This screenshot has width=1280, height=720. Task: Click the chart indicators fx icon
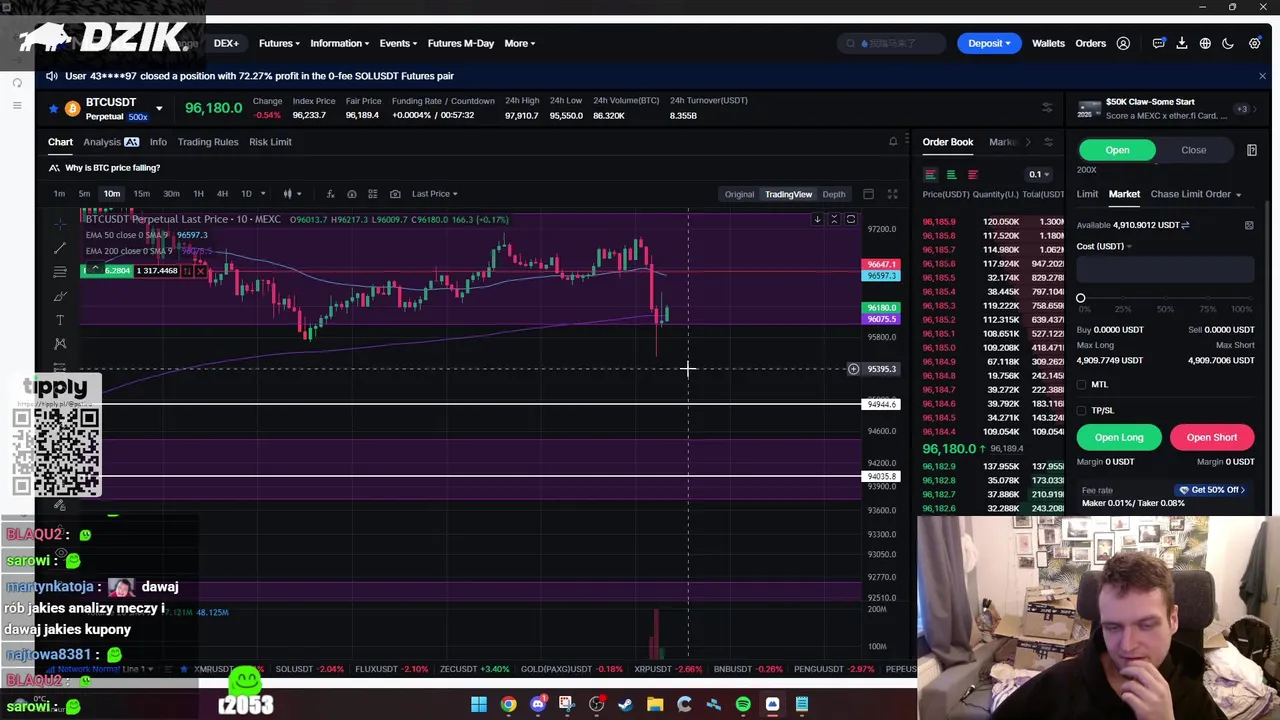pos(329,194)
